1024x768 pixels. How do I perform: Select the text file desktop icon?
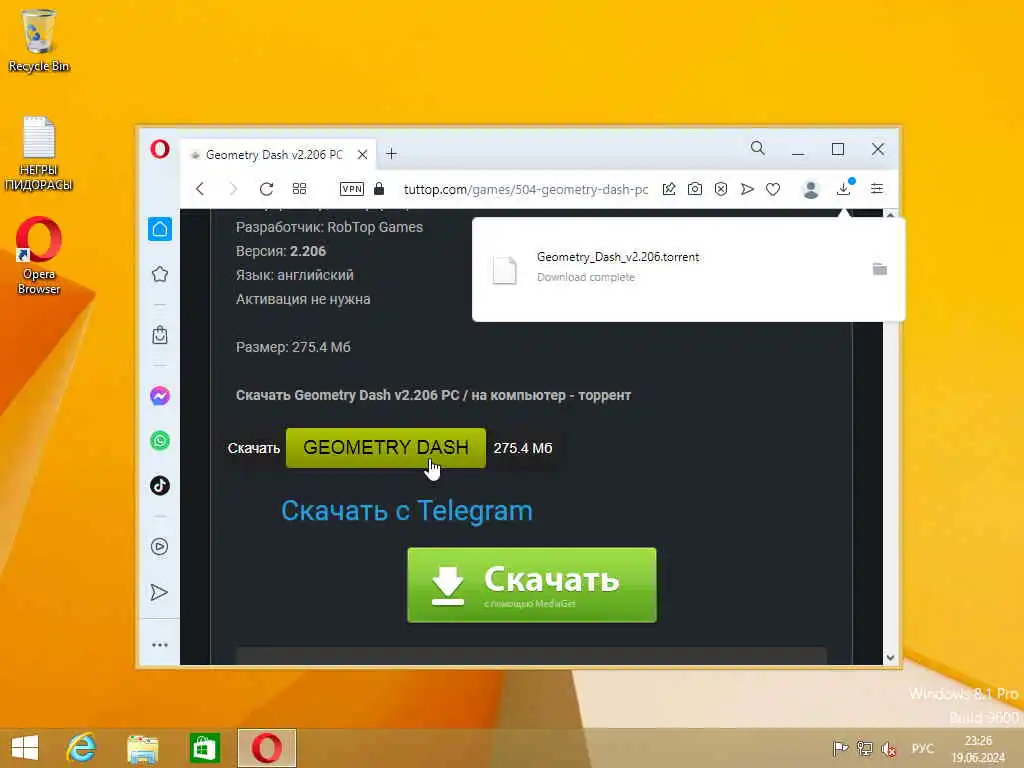click(39, 153)
